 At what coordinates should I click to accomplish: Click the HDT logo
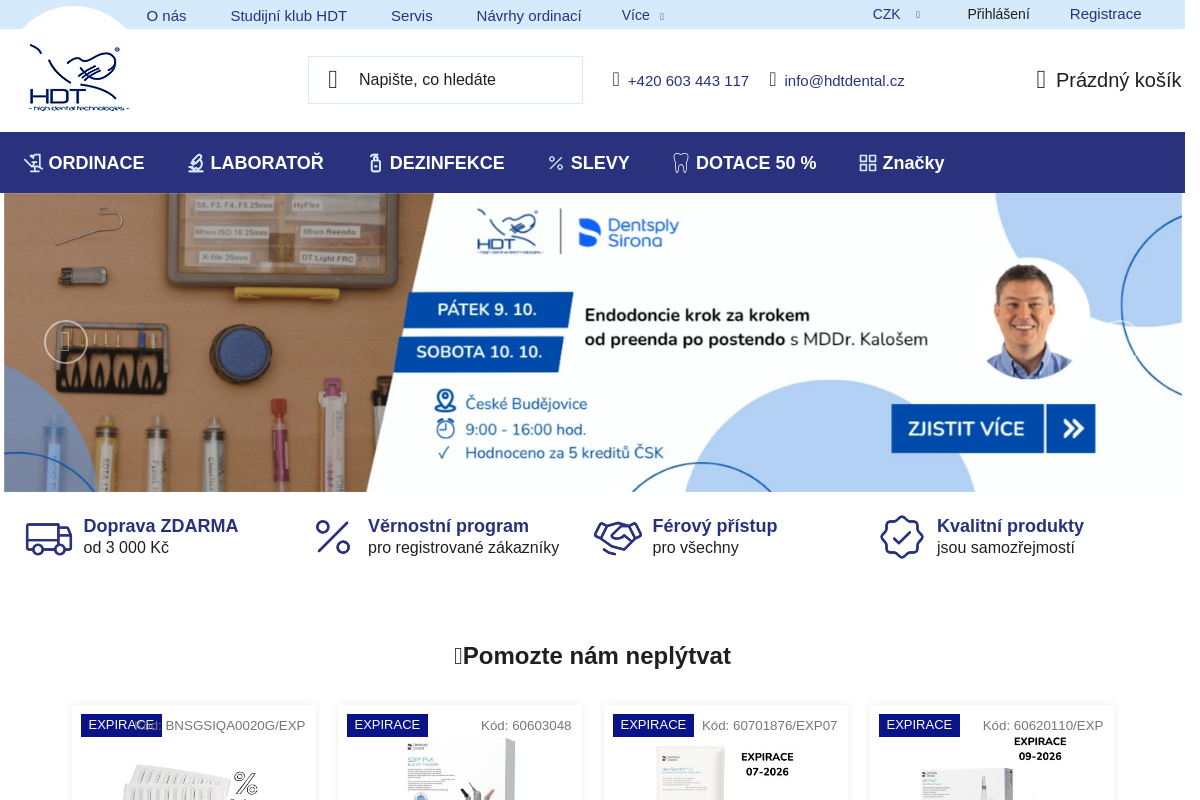[78, 76]
